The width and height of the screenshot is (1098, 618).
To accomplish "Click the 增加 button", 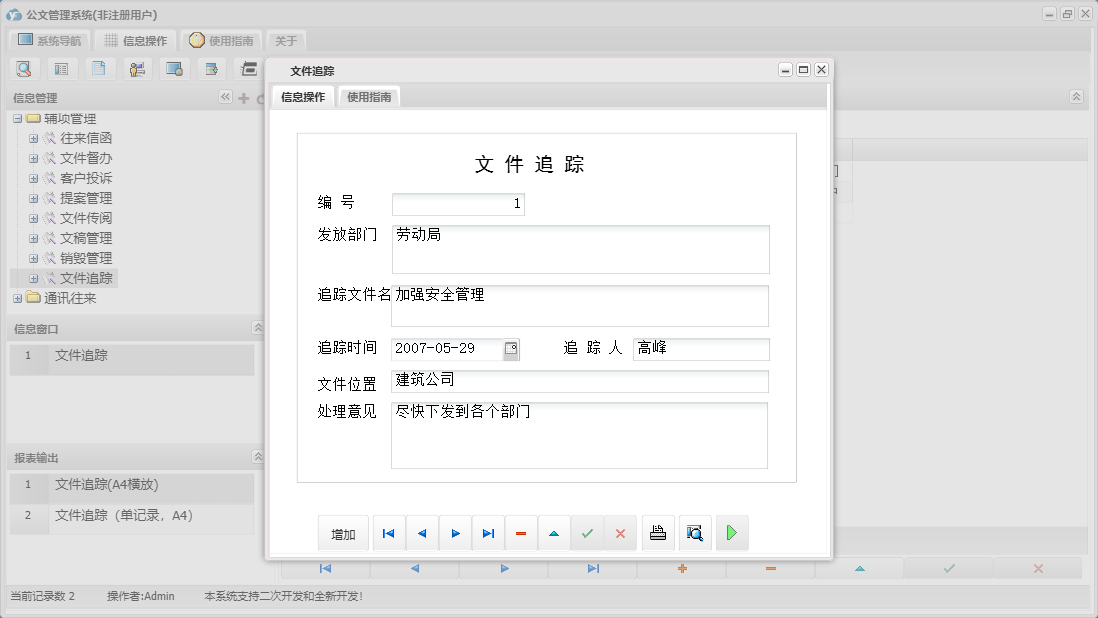I will [x=343, y=533].
